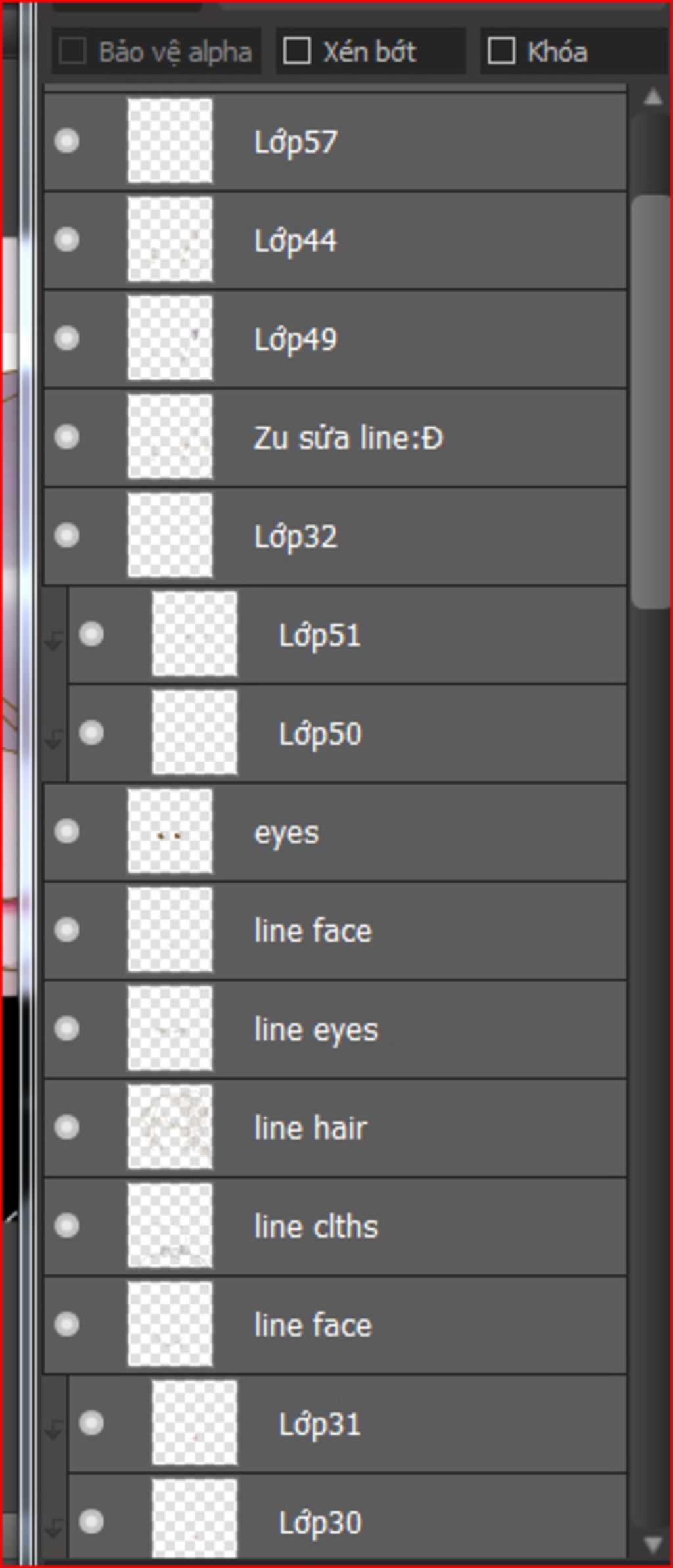673x1568 pixels.
Task: Click the eyes layer thumbnail
Action: tap(170, 831)
